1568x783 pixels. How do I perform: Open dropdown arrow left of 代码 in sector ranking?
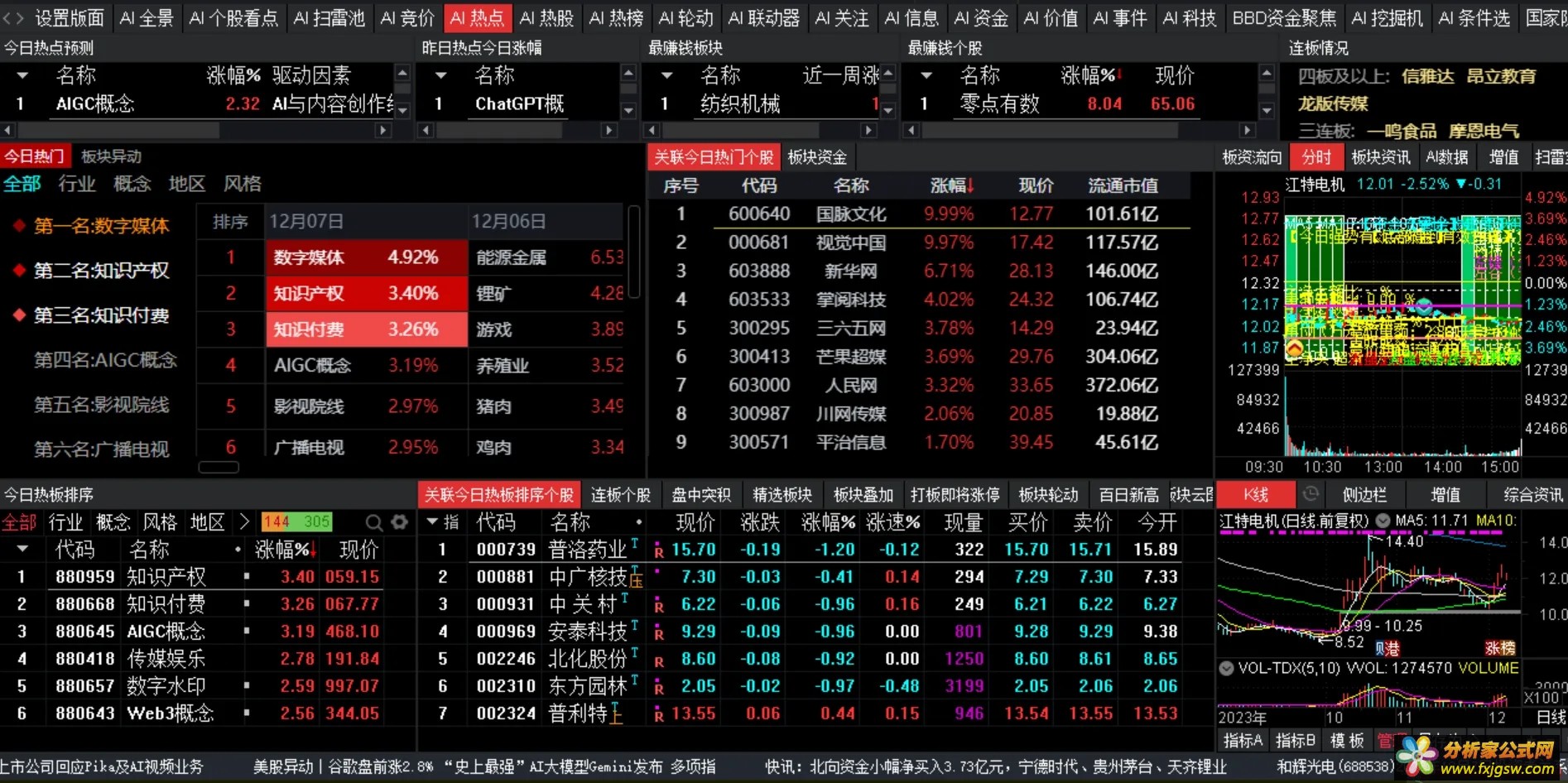point(22,549)
